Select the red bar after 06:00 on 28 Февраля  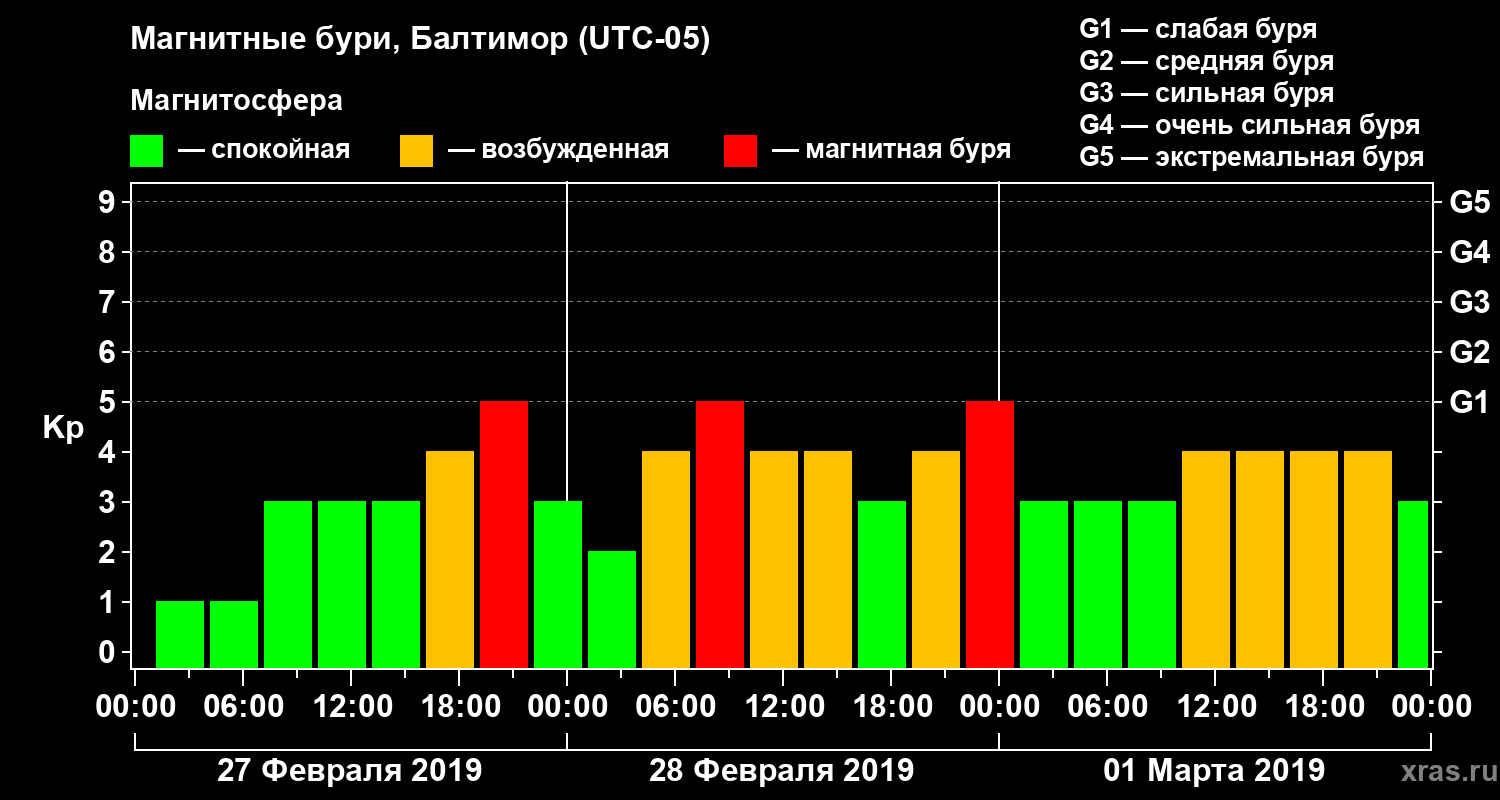tap(720, 534)
